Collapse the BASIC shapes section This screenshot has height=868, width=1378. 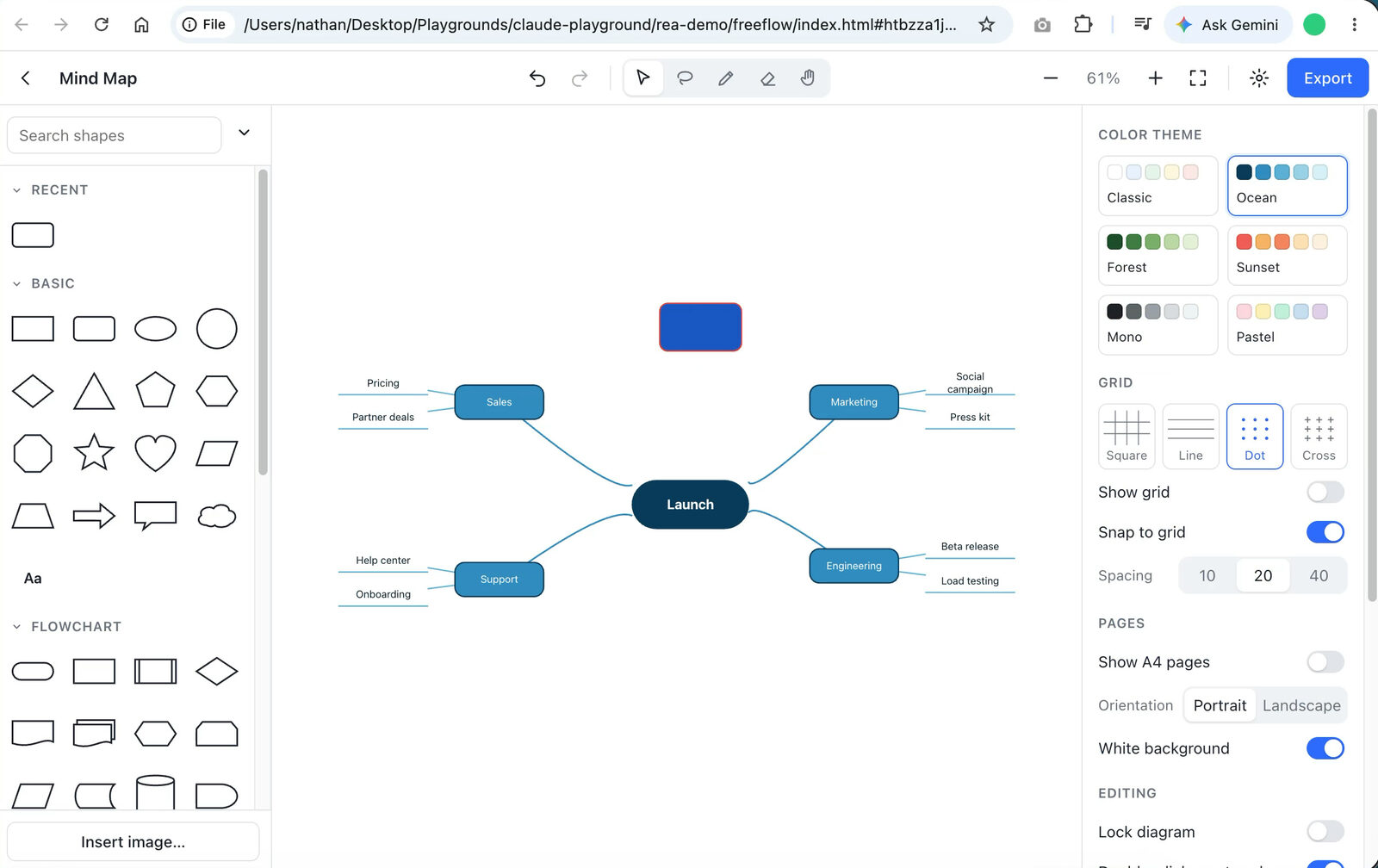tap(16, 284)
